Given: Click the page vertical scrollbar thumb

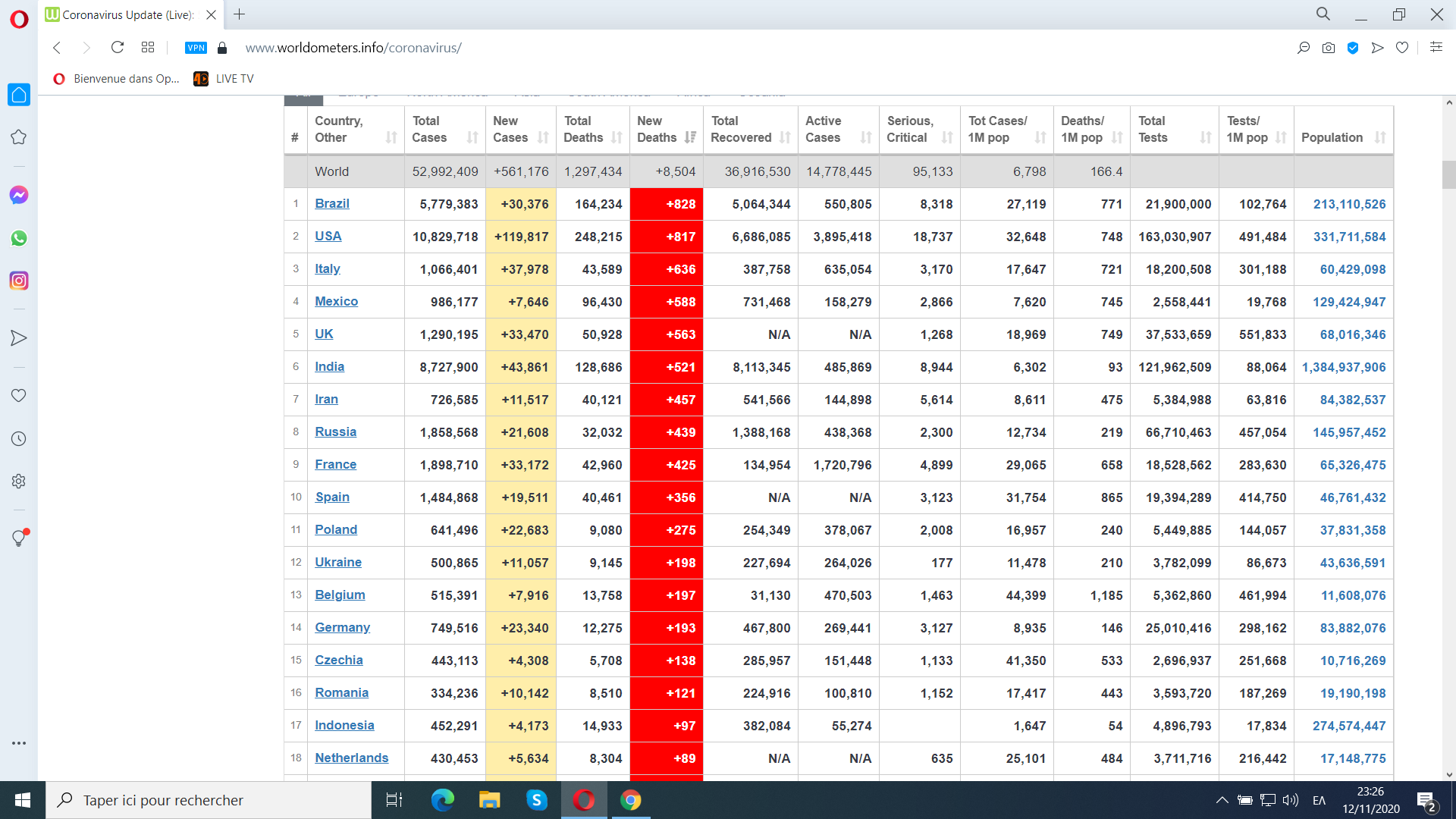Looking at the screenshot, I should (x=1448, y=174).
